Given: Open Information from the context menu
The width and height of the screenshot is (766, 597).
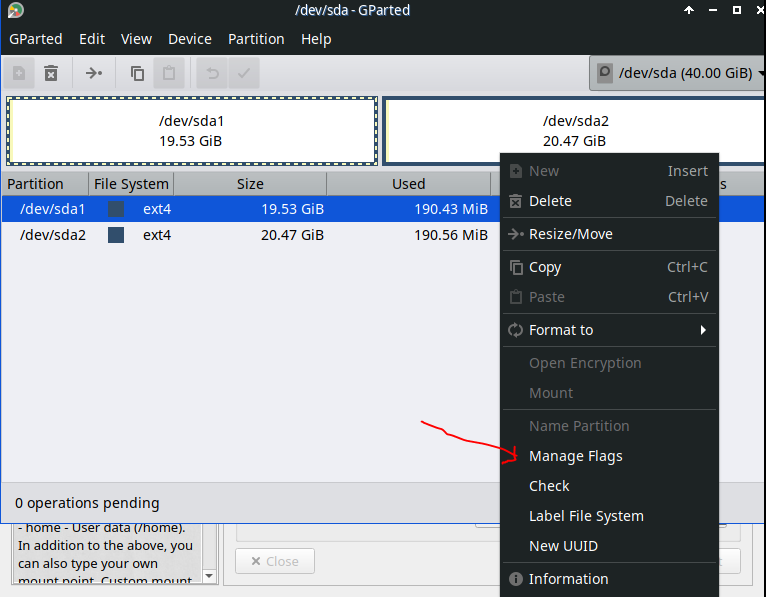Looking at the screenshot, I should (609, 579).
